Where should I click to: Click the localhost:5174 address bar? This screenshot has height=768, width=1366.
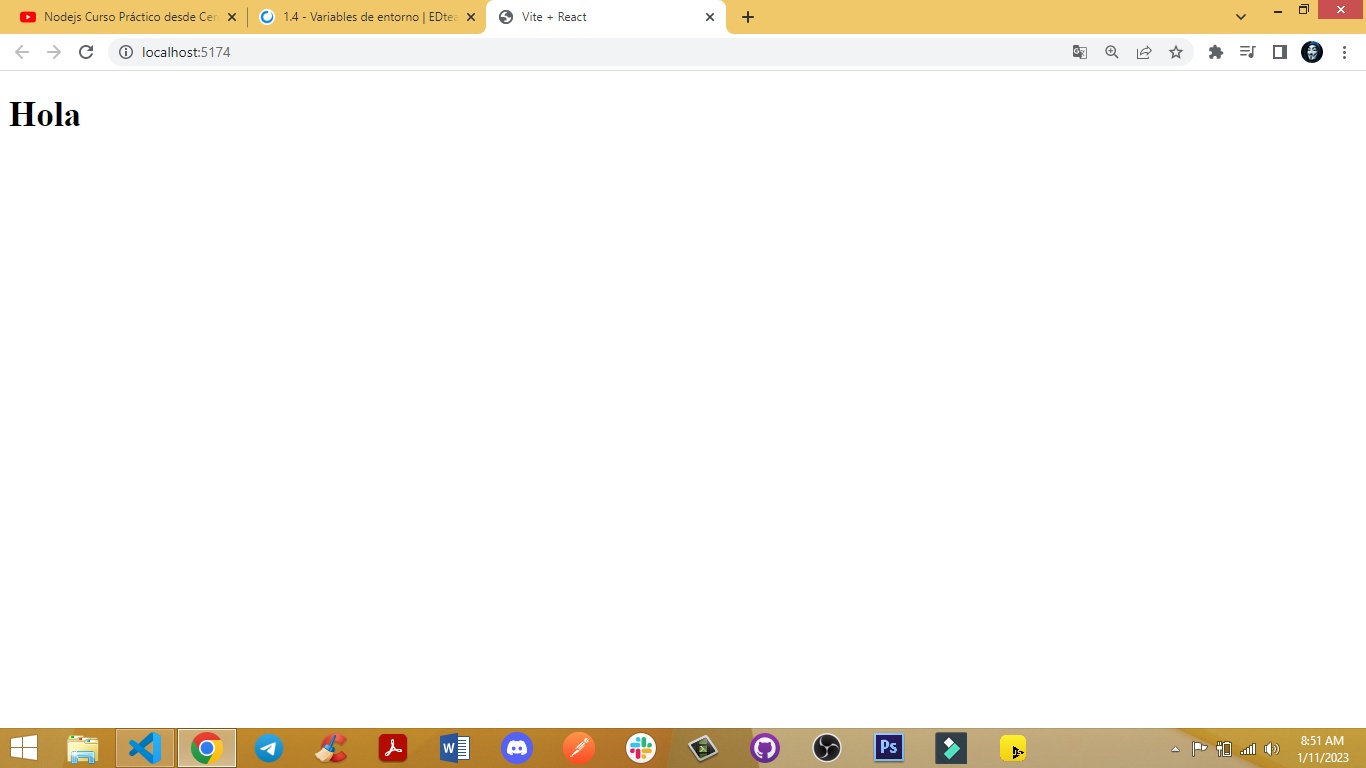click(600, 52)
